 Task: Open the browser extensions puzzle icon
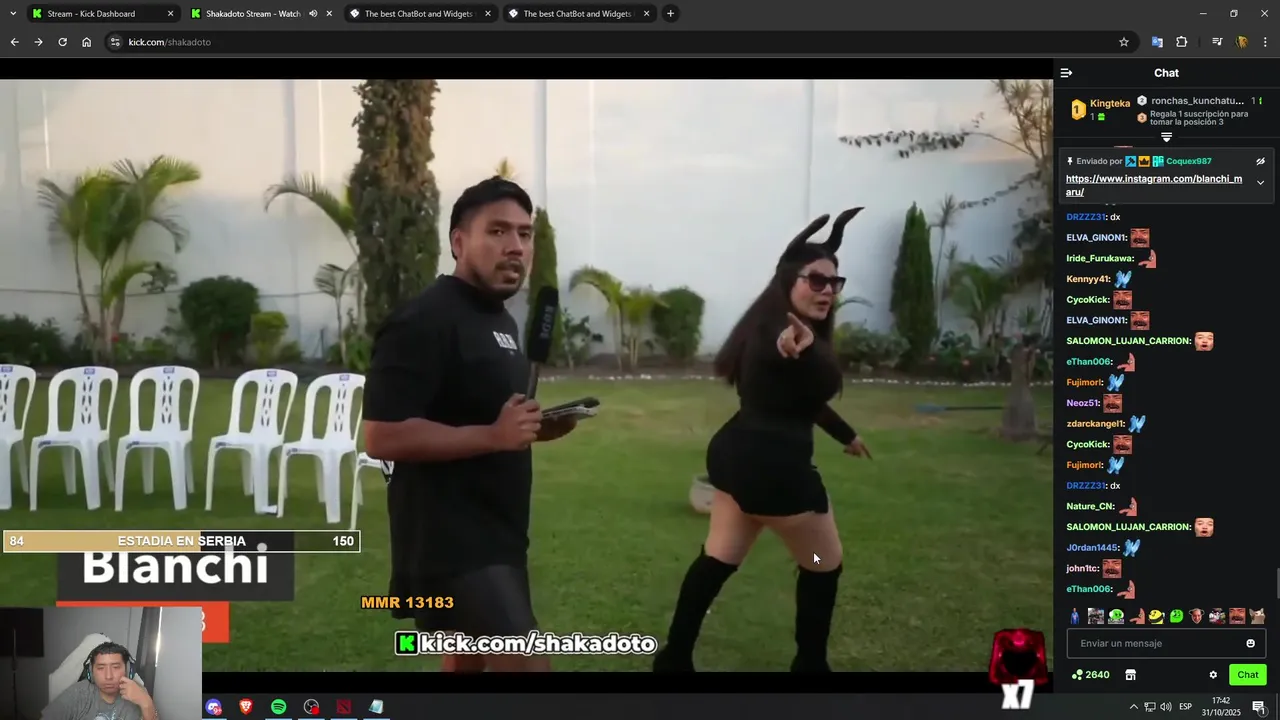pos(1182,42)
